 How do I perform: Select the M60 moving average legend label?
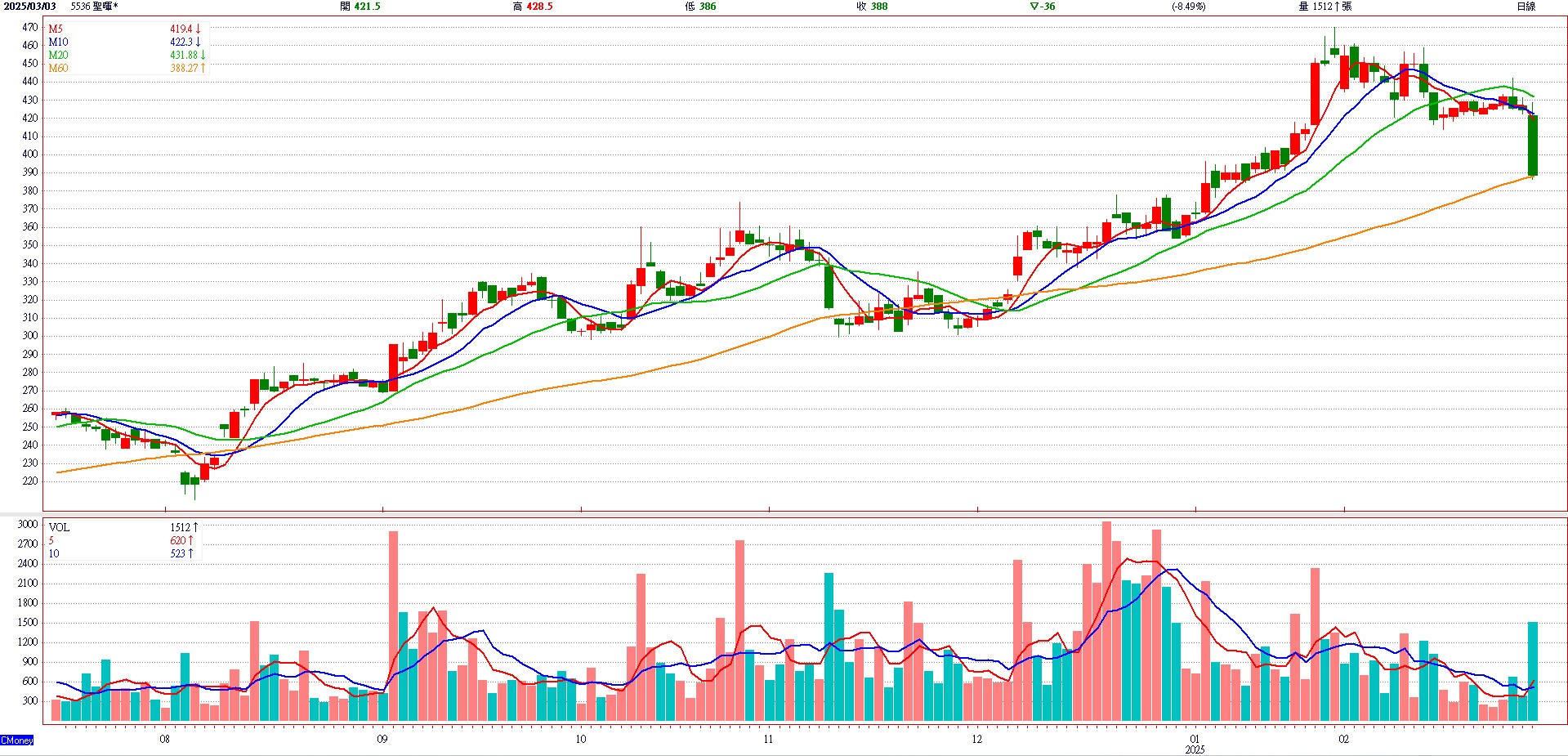click(x=58, y=68)
